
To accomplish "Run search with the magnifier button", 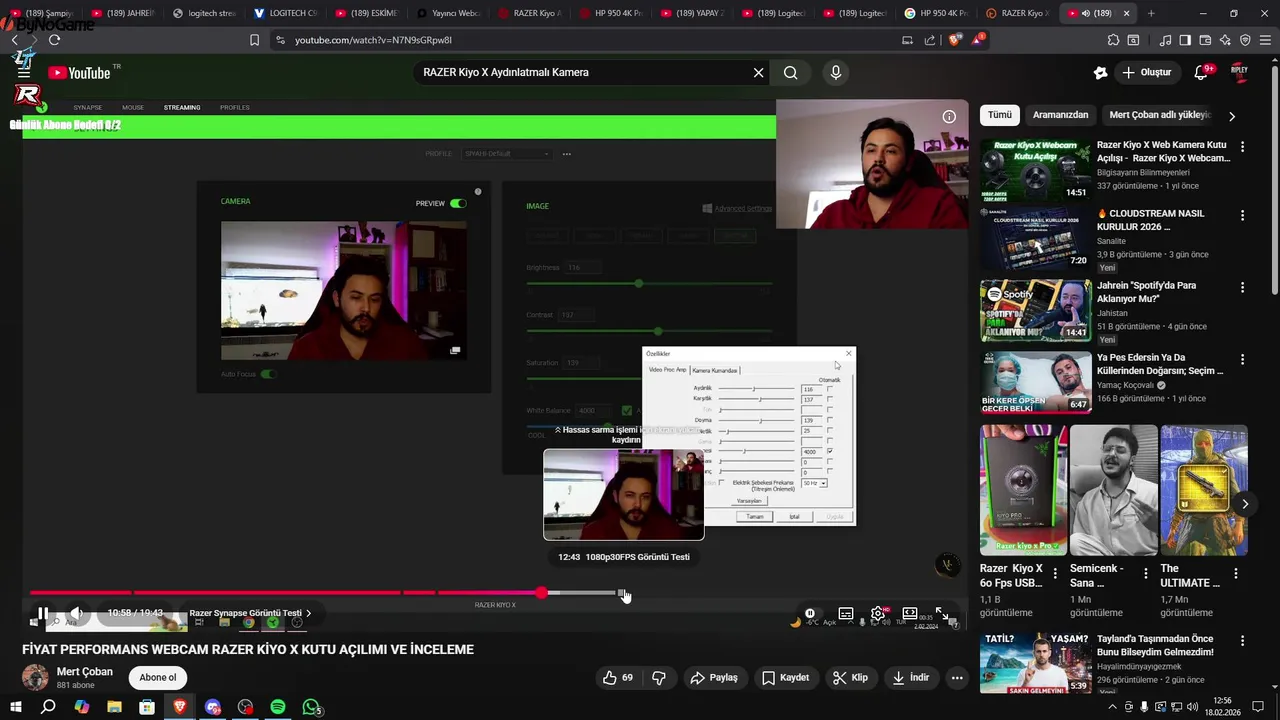I will (x=791, y=72).
